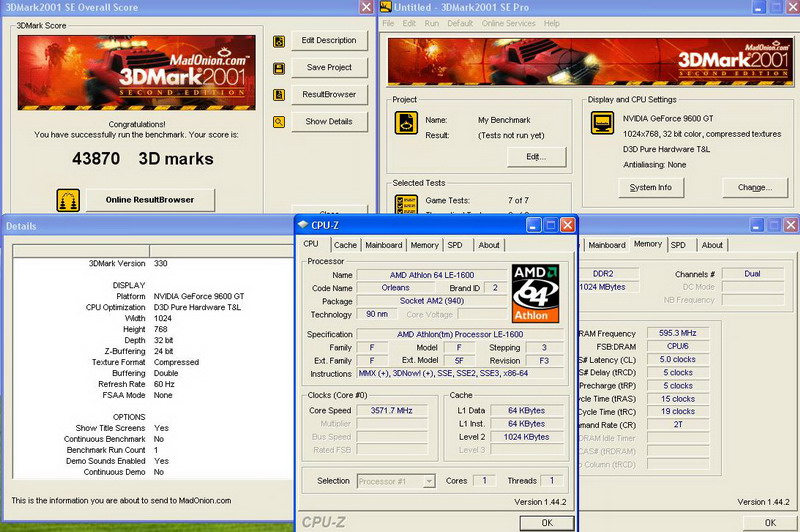Open the Help menu in 3DMark2001
Screen dimensions: 800x532
(552, 23)
